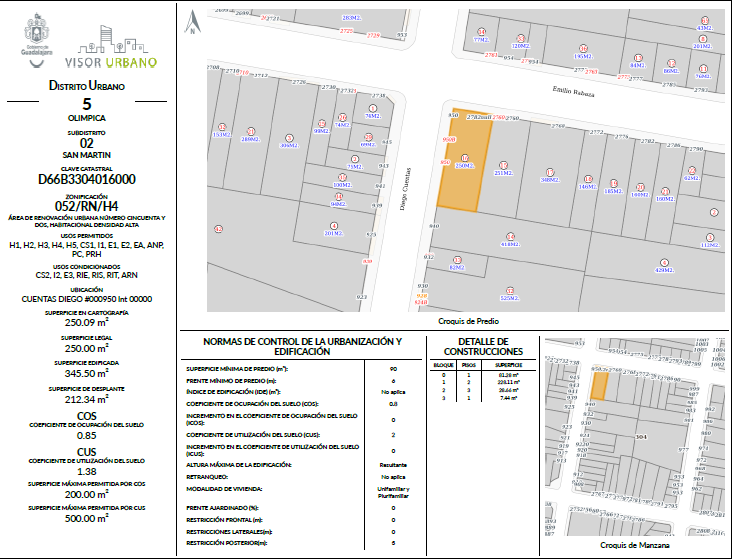Click the Restricciones Laterales row label
This screenshot has height=560, width=736.
[229, 532]
